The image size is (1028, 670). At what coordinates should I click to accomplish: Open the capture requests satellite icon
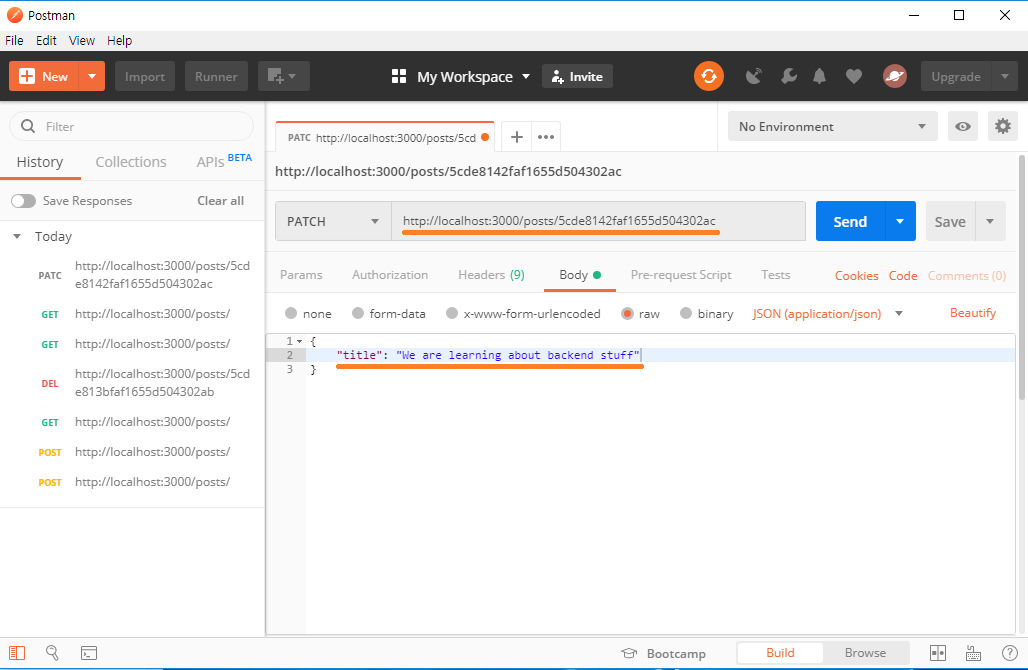(754, 77)
